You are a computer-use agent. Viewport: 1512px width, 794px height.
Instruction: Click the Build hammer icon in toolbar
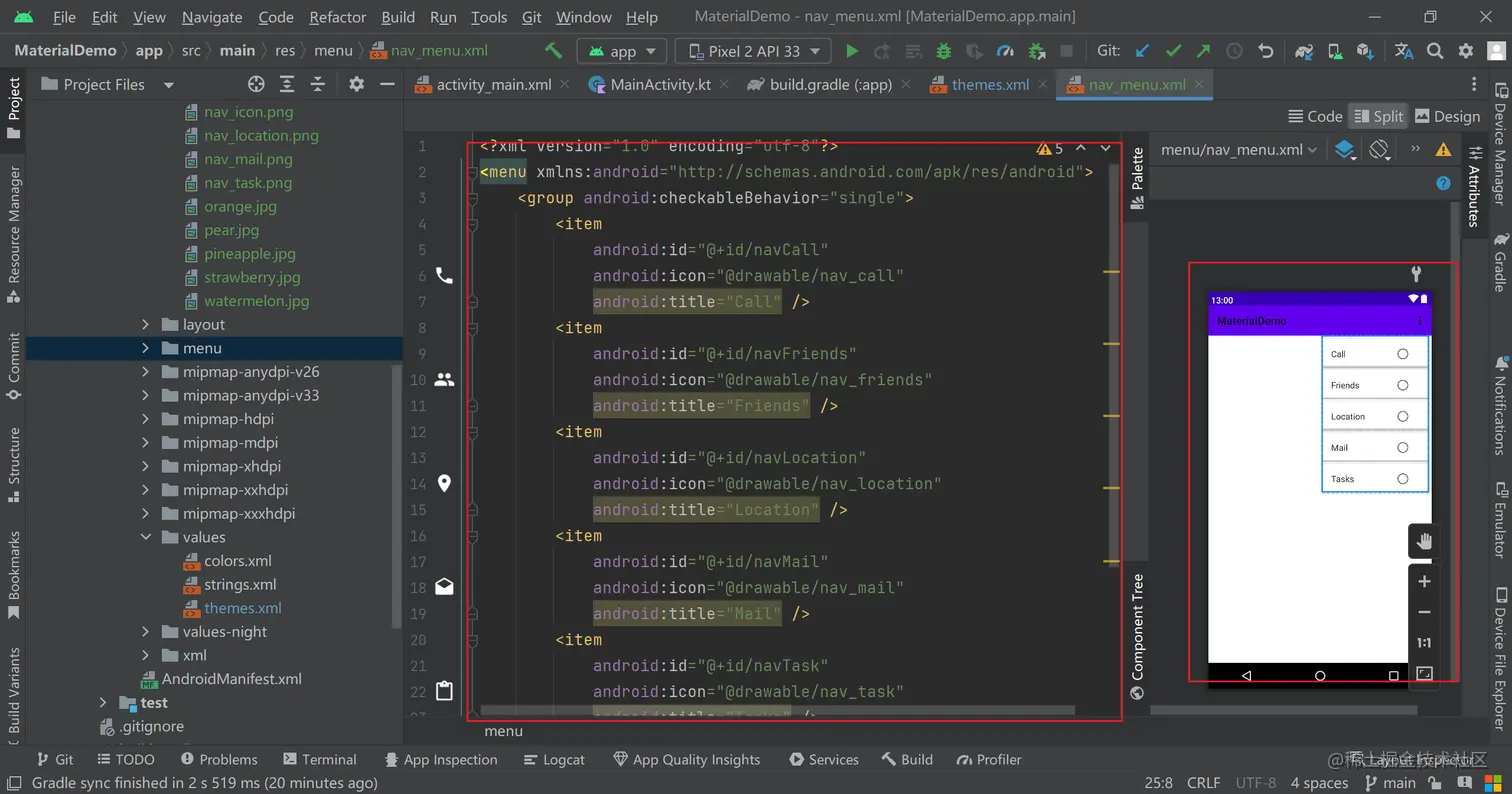point(553,51)
